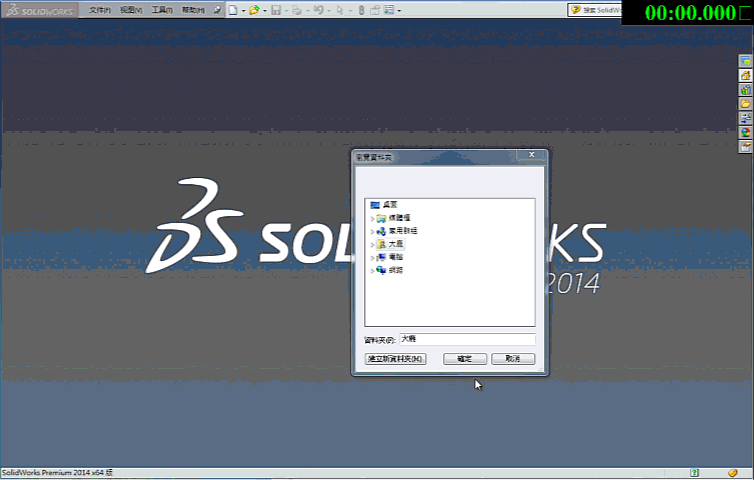Click the yellow tag icon in status bar
The image size is (754, 480).
pos(732,473)
